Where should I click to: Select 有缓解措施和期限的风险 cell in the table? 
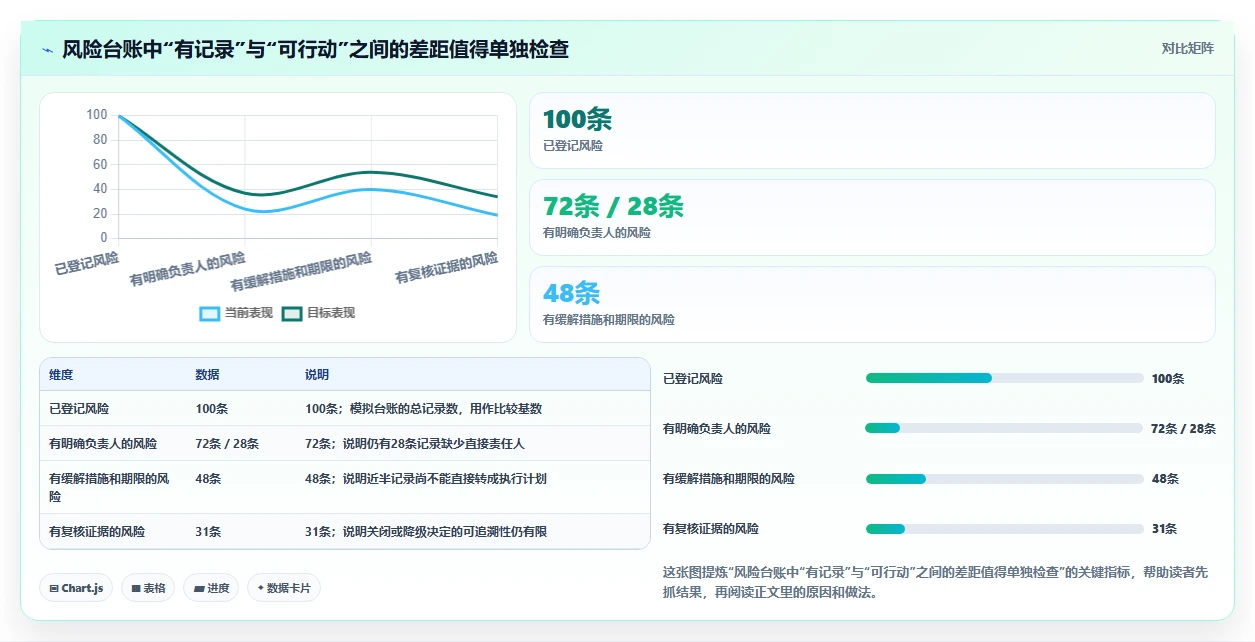(x=109, y=487)
